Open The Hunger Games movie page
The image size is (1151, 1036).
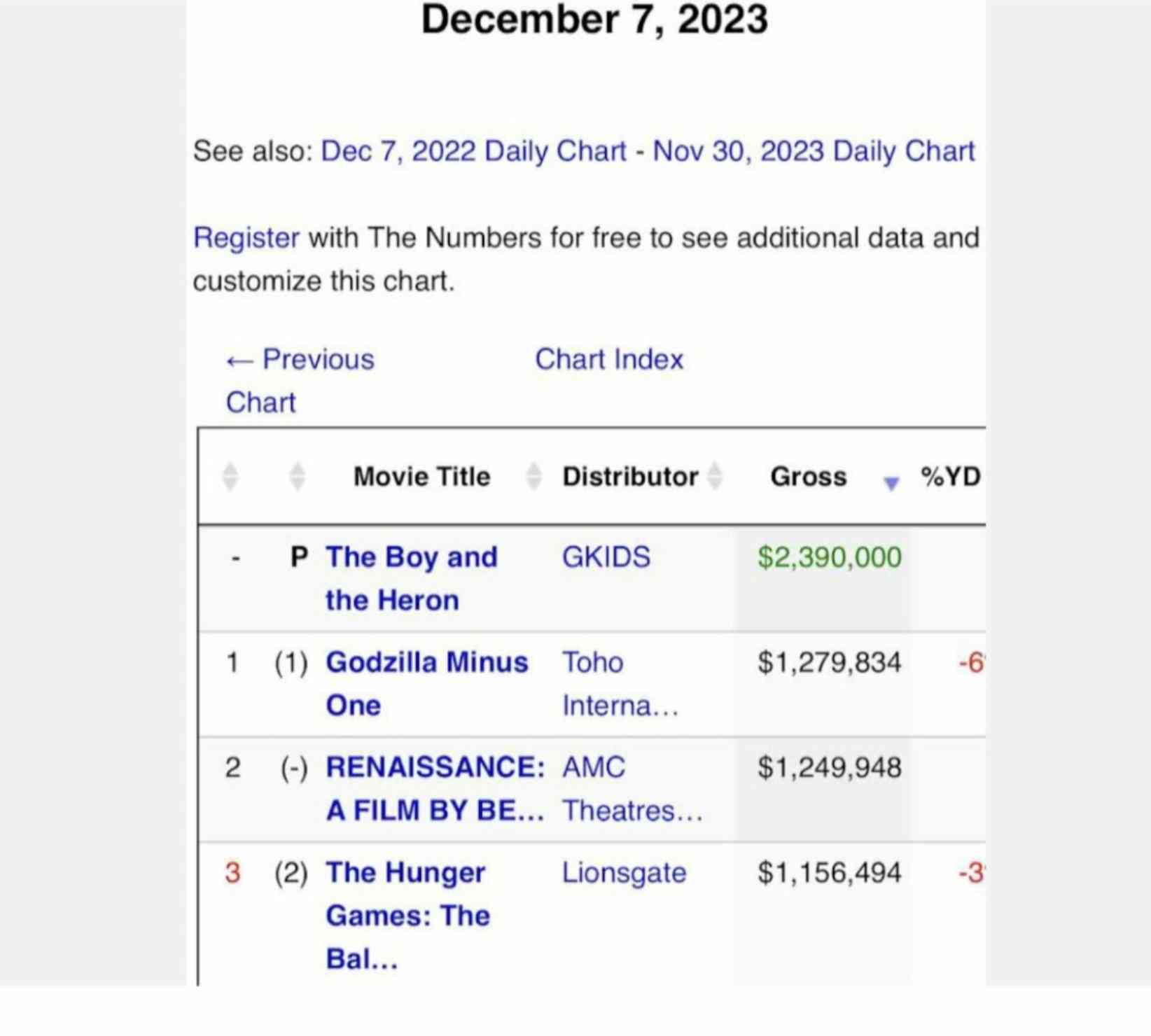pyautogui.click(x=408, y=916)
